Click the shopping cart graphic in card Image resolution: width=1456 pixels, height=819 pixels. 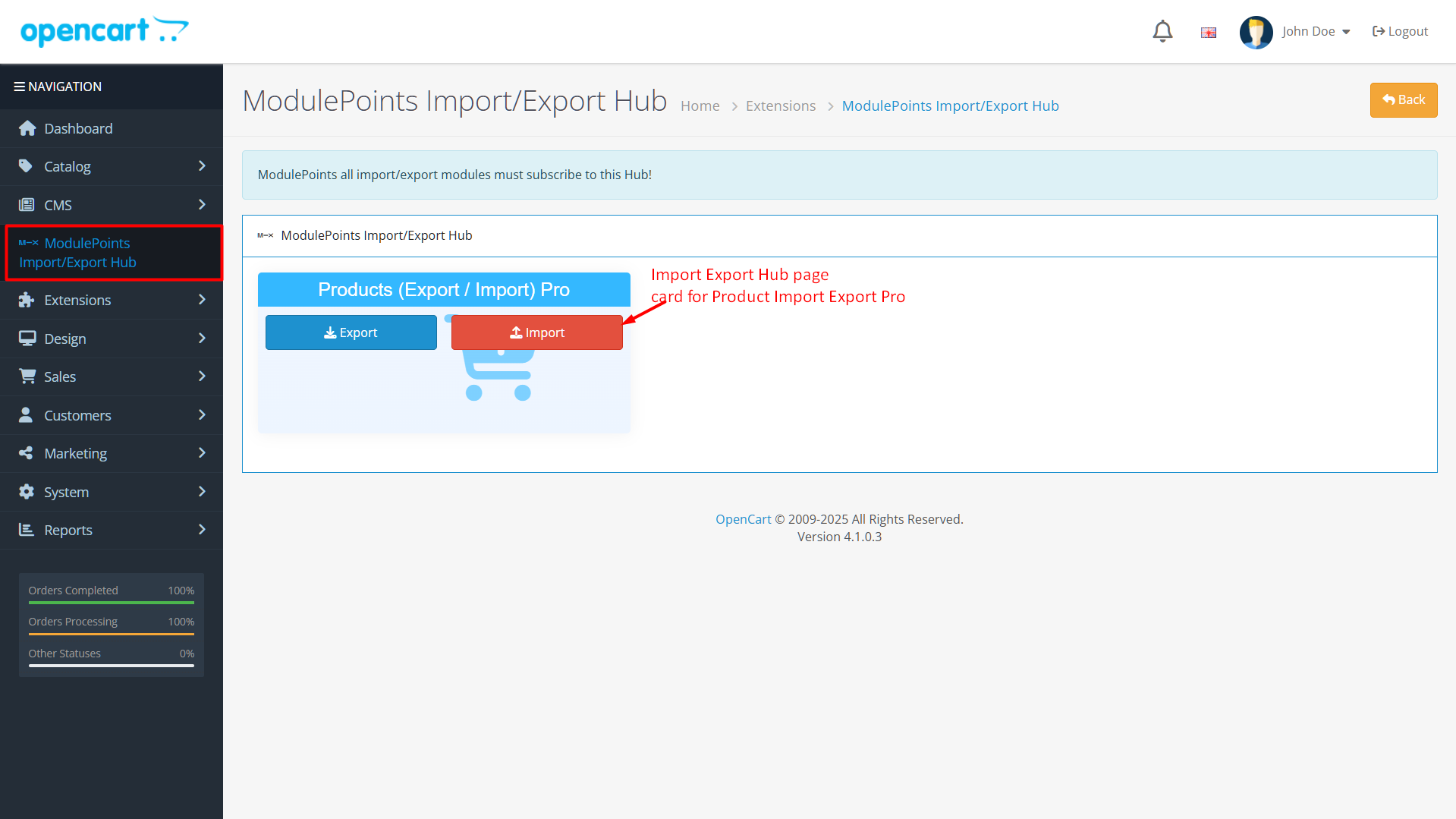(x=498, y=376)
